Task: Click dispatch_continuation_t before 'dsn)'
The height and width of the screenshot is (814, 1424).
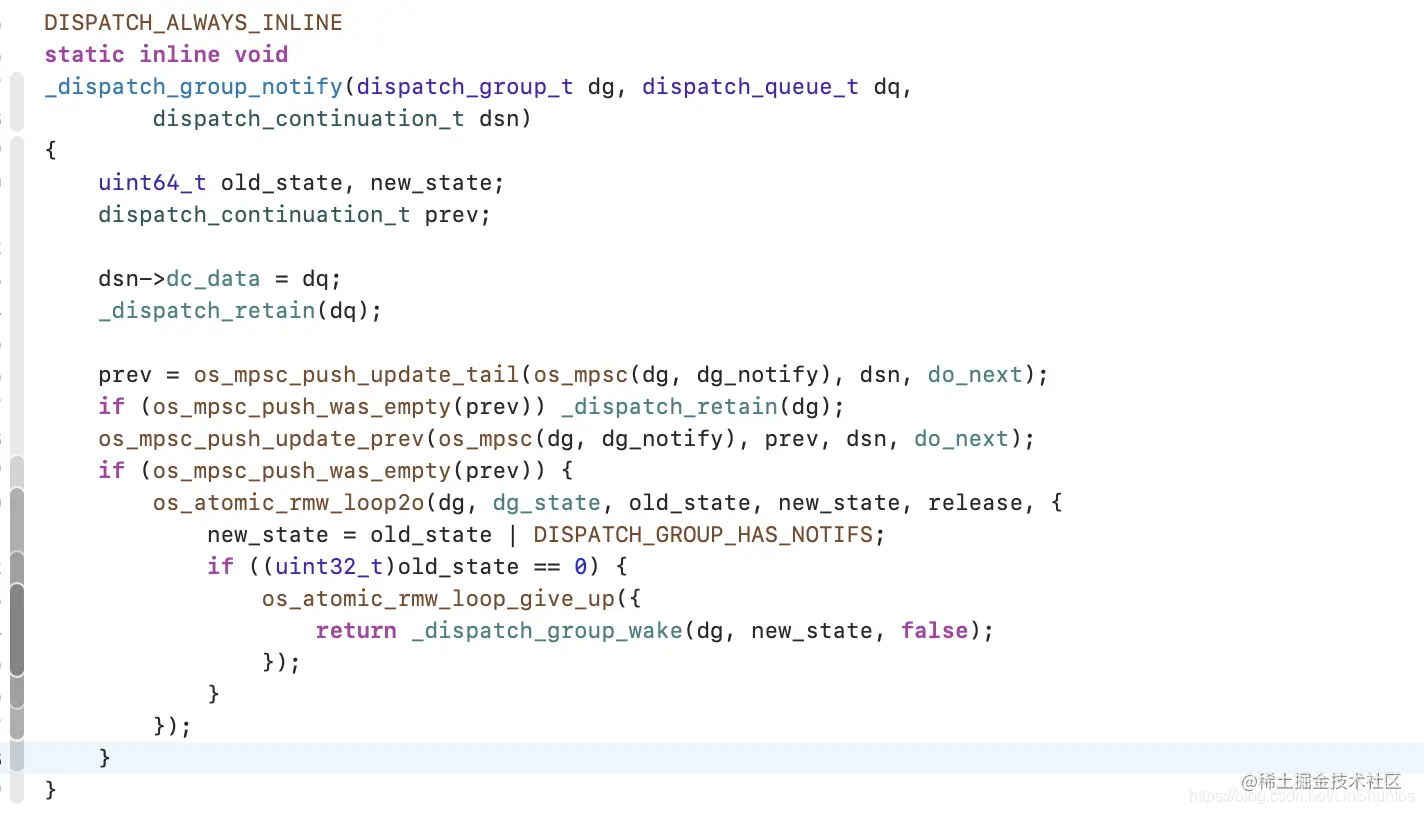Action: tap(309, 118)
